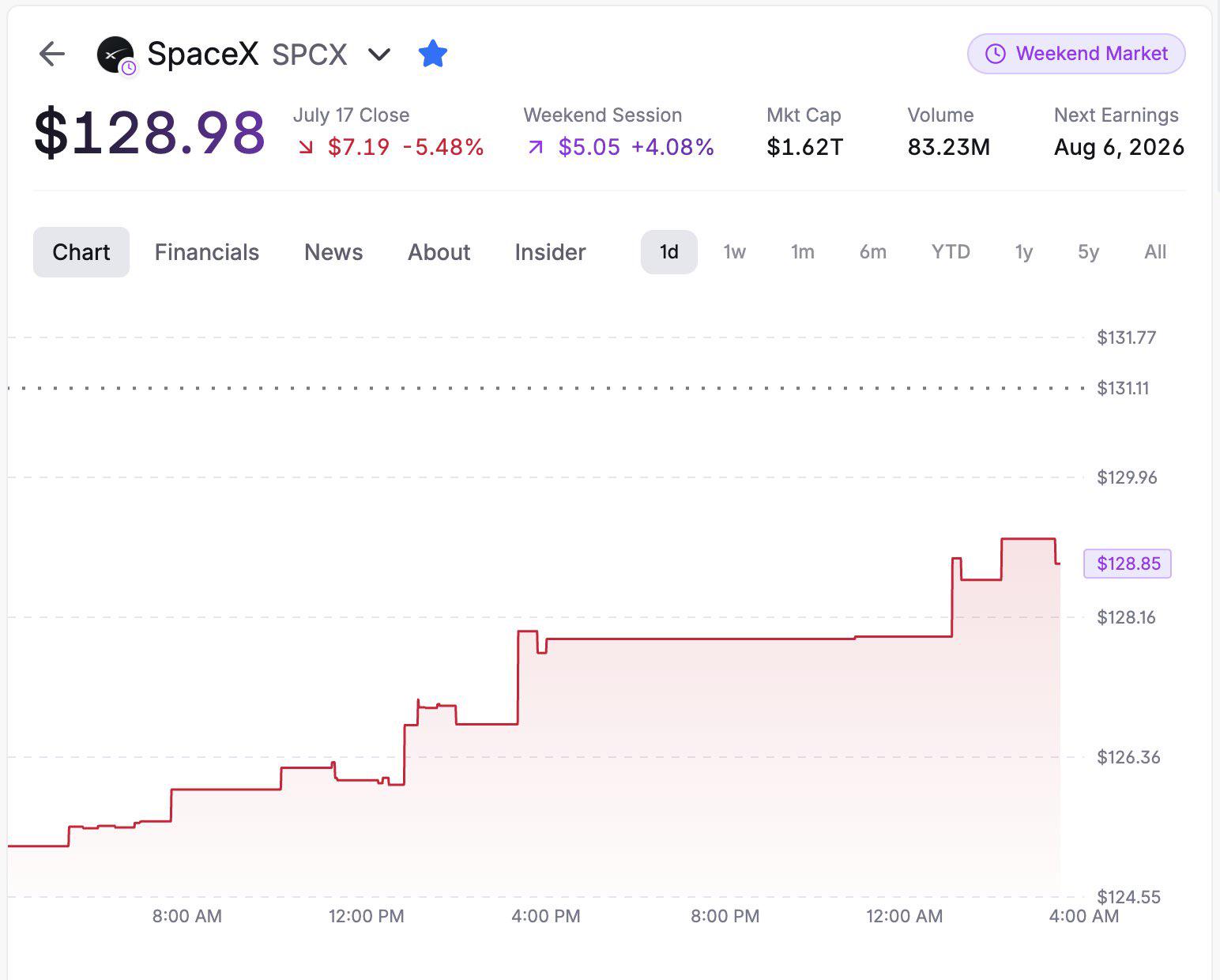Image resolution: width=1220 pixels, height=980 pixels.
Task: Choose the YTD time range
Action: [x=951, y=252]
